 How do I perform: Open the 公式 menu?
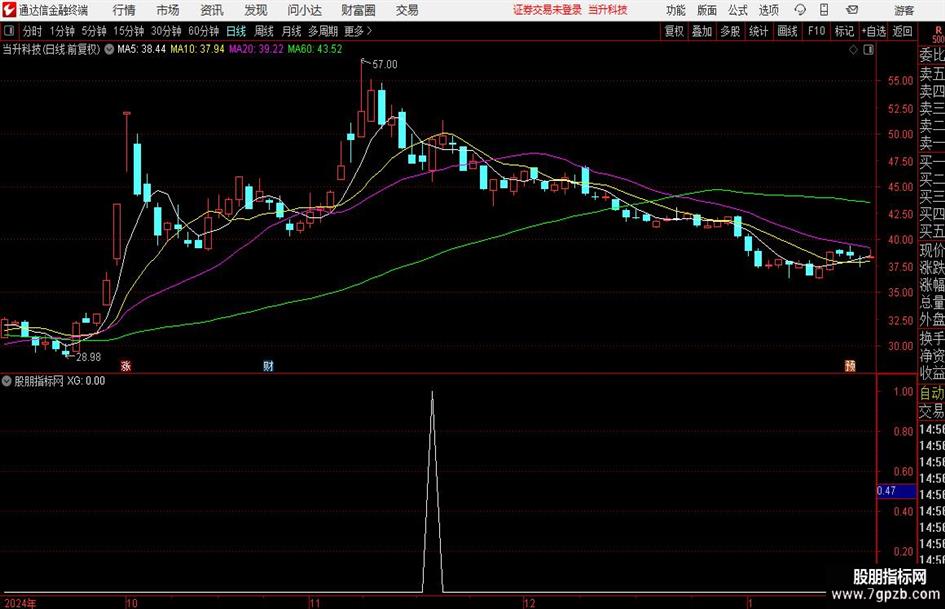(x=738, y=10)
